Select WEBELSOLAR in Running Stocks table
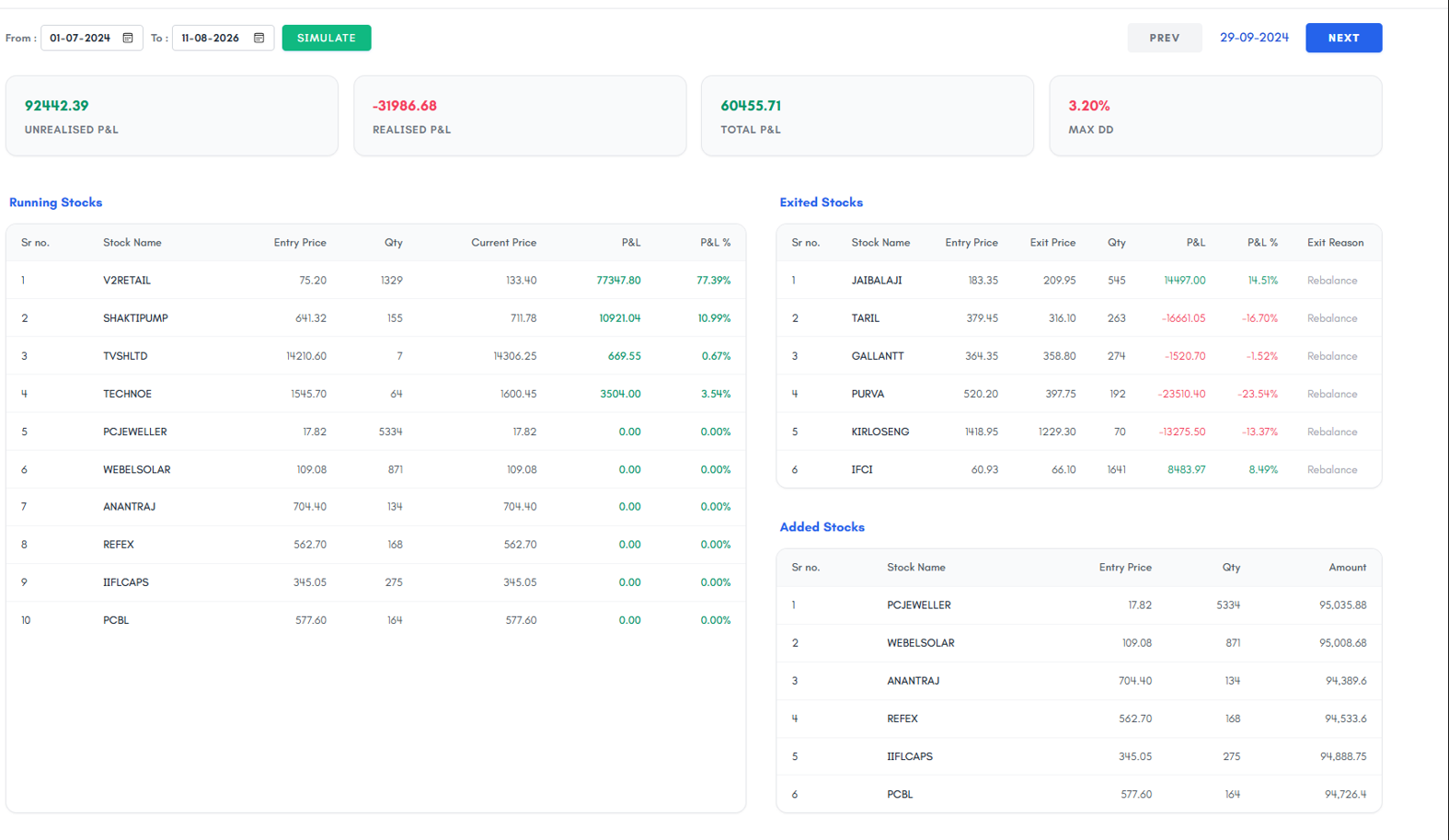This screenshot has width=1449, height=840. click(137, 469)
